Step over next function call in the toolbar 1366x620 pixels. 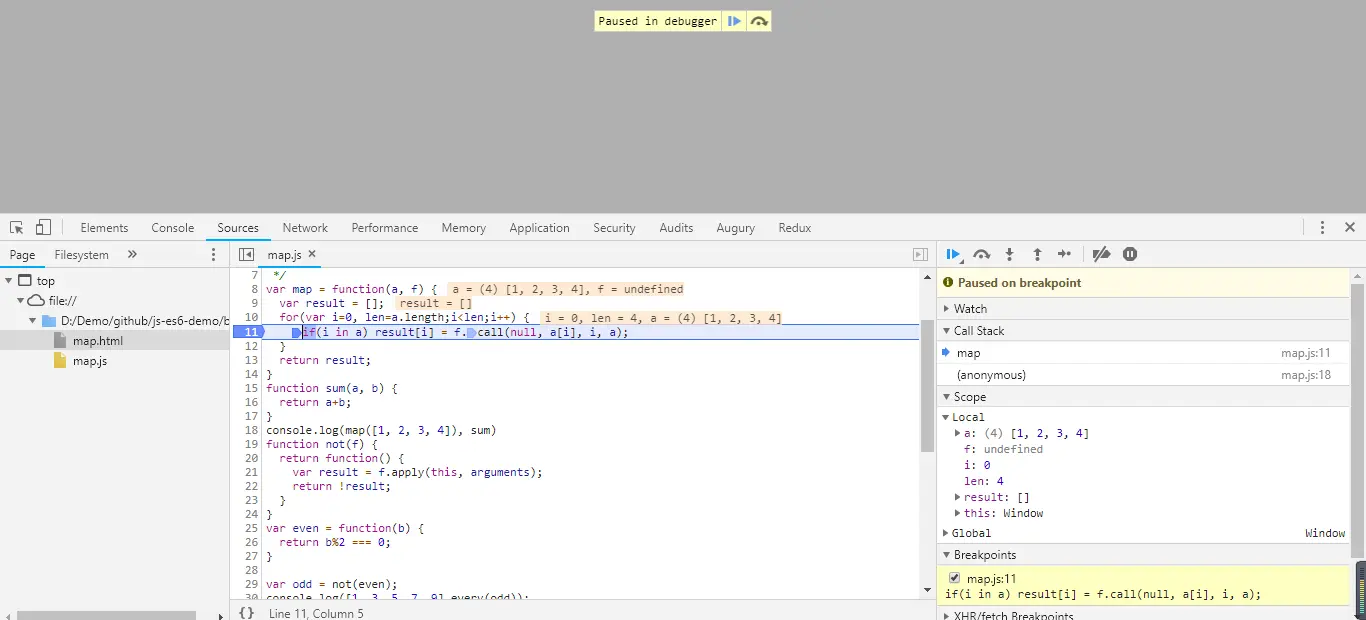982,255
